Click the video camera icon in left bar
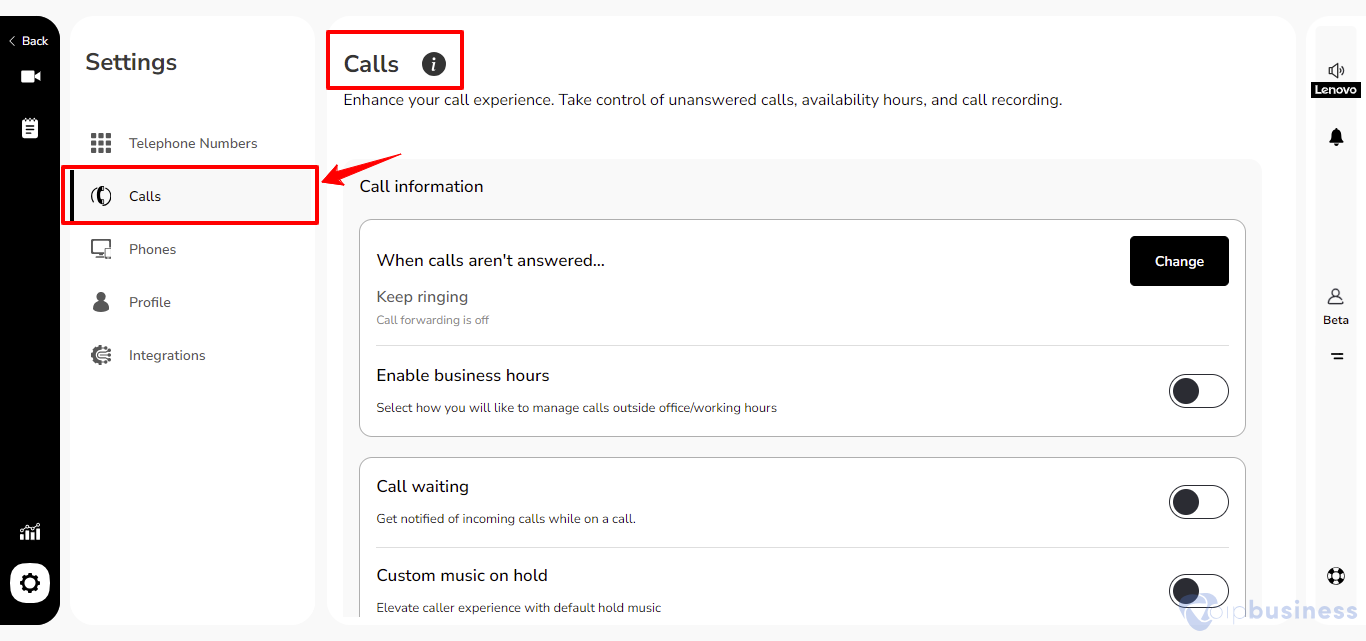Image resolution: width=1366 pixels, height=641 pixels. 30,77
